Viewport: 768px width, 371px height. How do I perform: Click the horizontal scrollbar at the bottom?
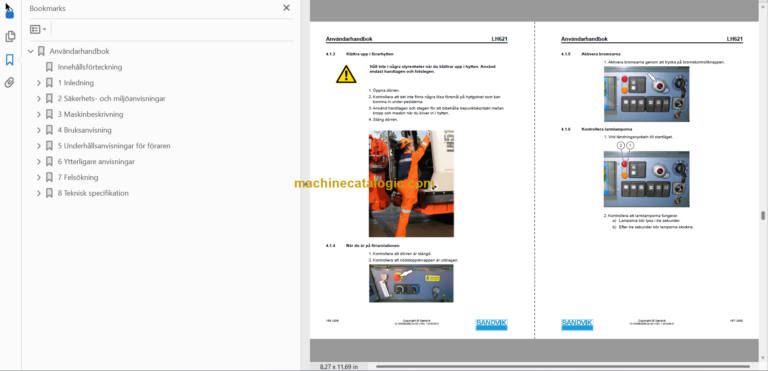click(x=563, y=366)
